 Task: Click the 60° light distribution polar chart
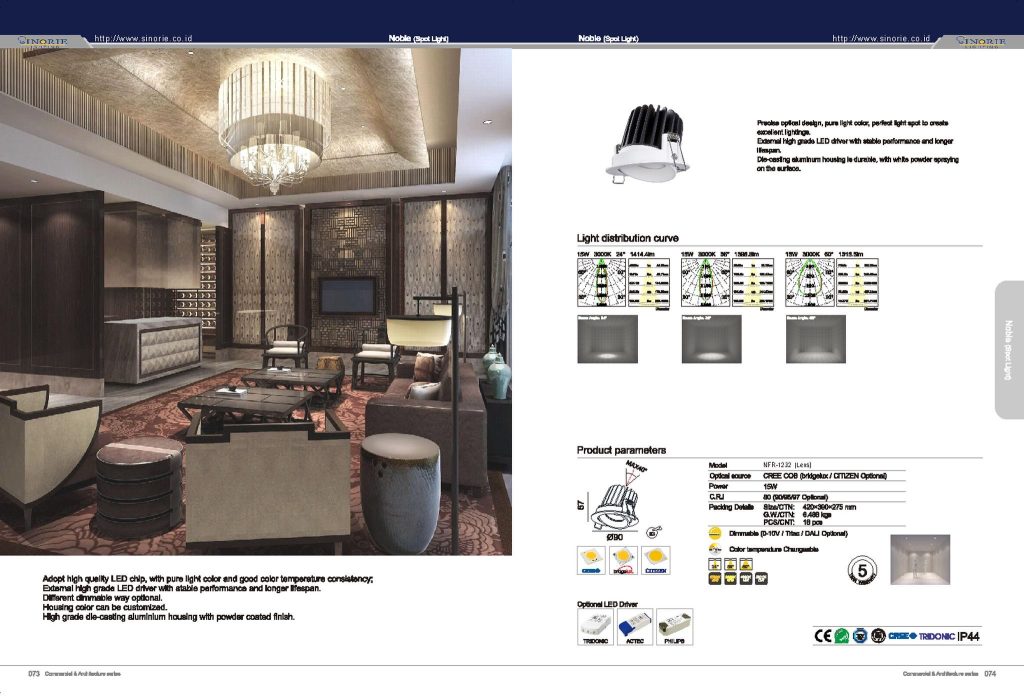[806, 285]
